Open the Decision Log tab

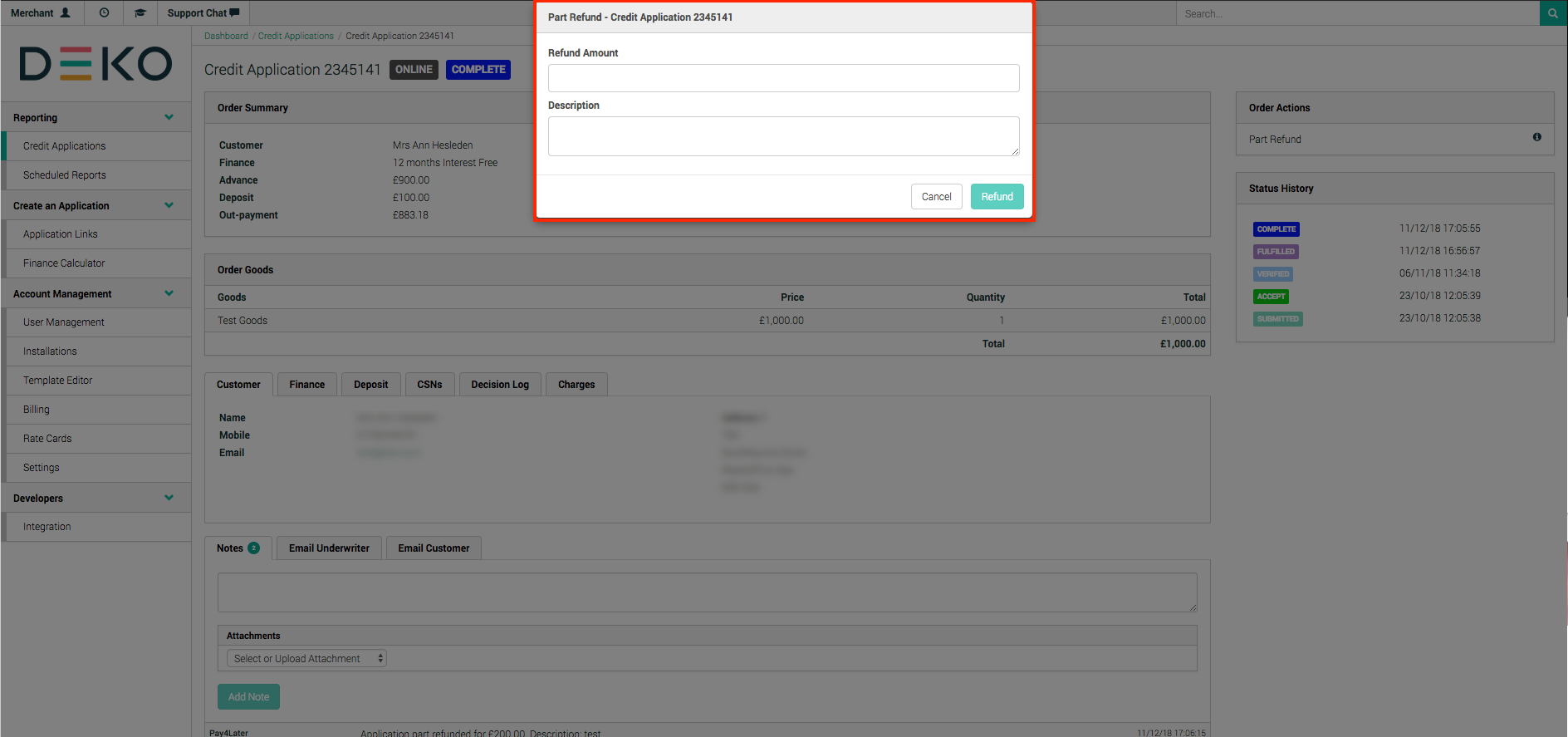500,385
